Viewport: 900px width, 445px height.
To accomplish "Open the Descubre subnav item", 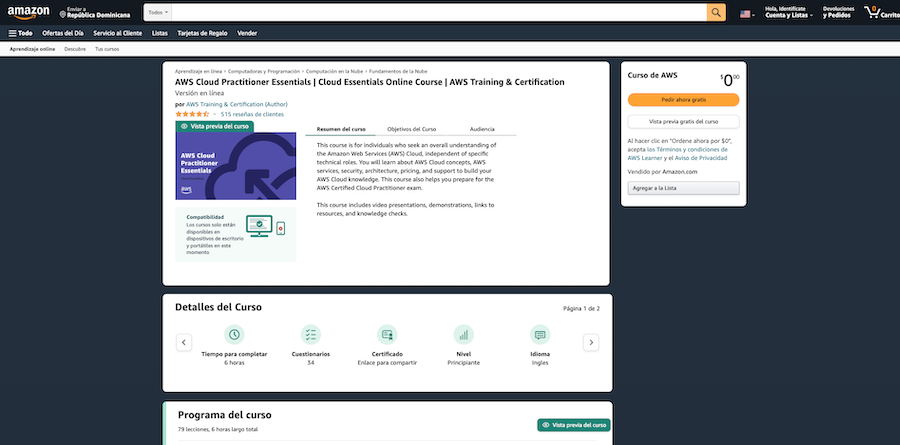I will click(x=75, y=49).
